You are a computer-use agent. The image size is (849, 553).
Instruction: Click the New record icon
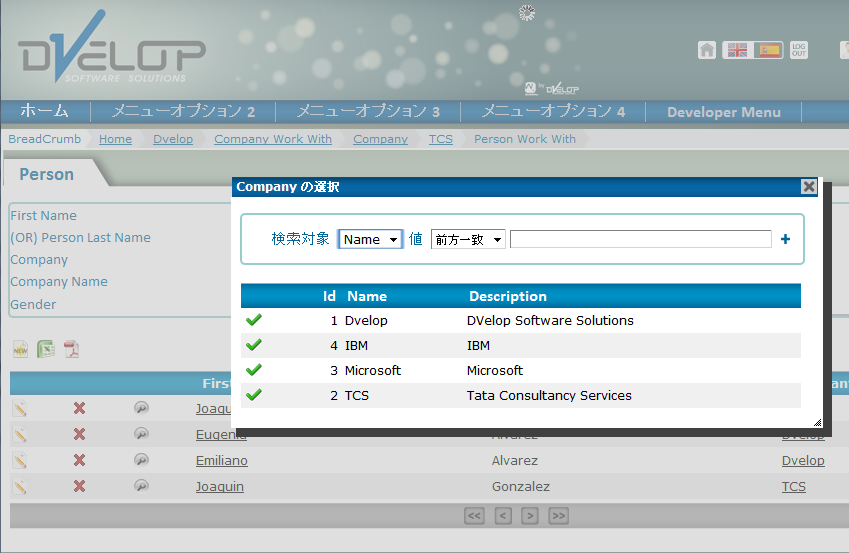[21, 349]
